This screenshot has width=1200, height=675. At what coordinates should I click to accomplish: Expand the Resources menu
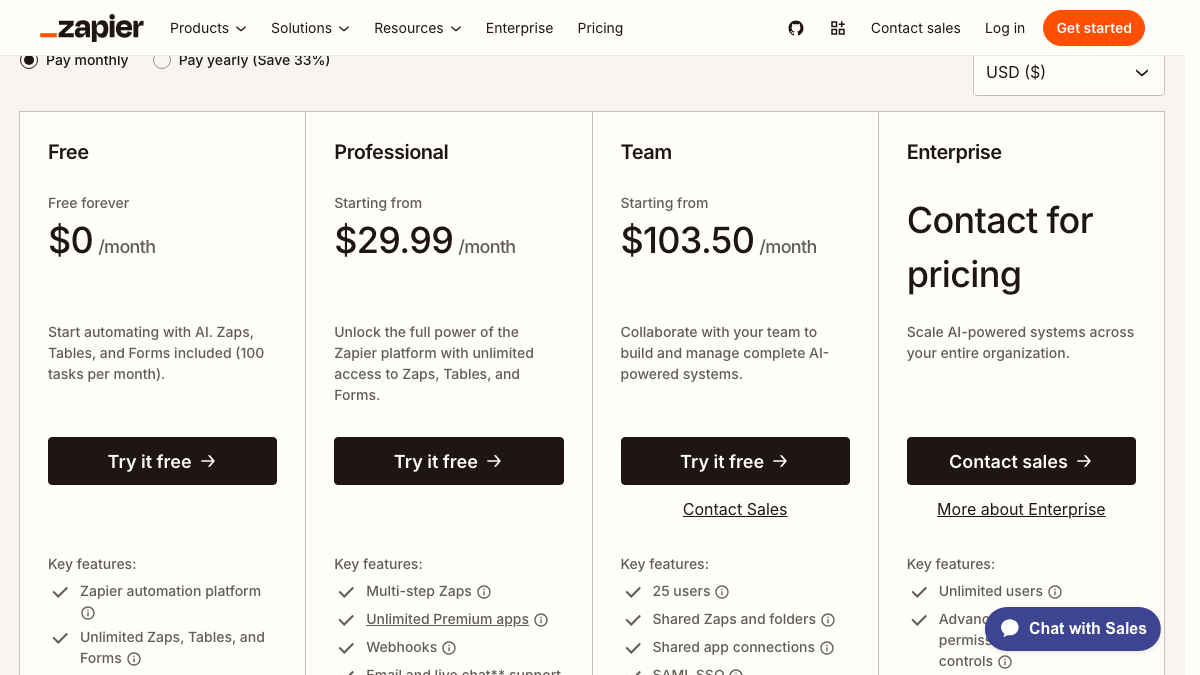418,28
